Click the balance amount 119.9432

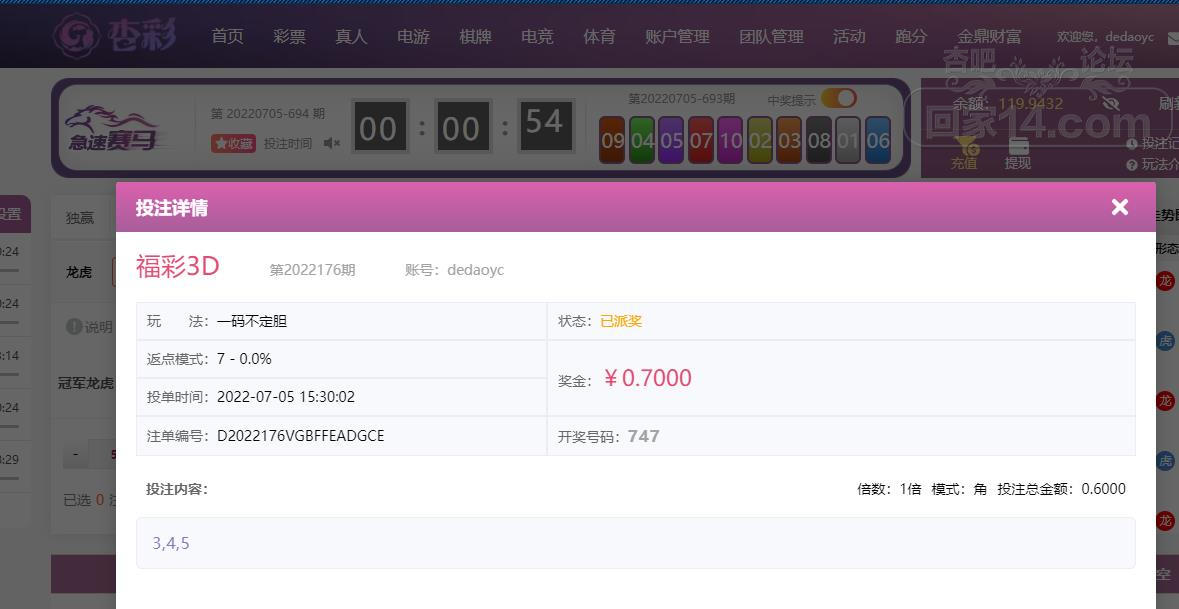coord(1031,104)
